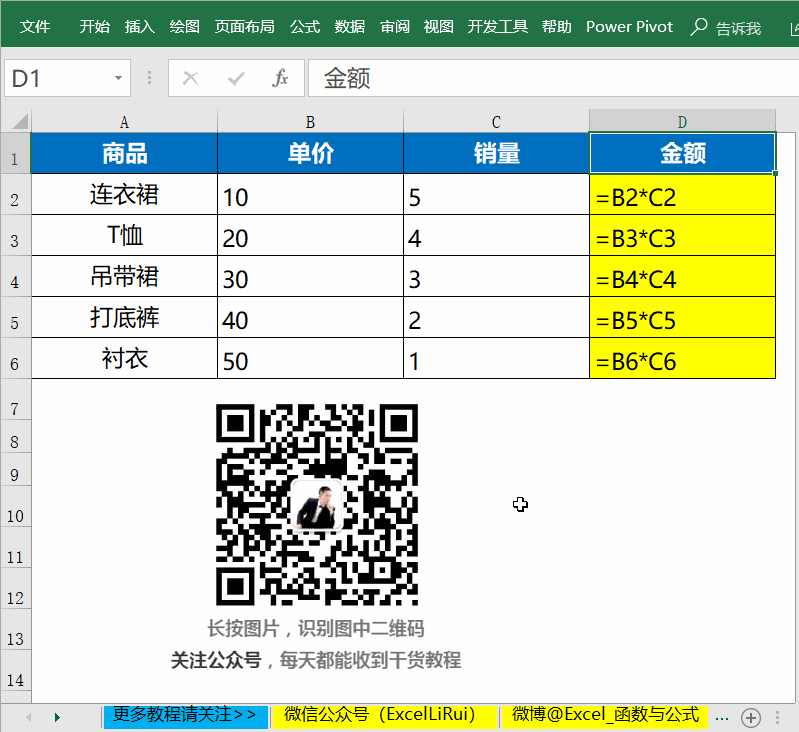Select the cell with price 50

pyautogui.click(x=310, y=359)
